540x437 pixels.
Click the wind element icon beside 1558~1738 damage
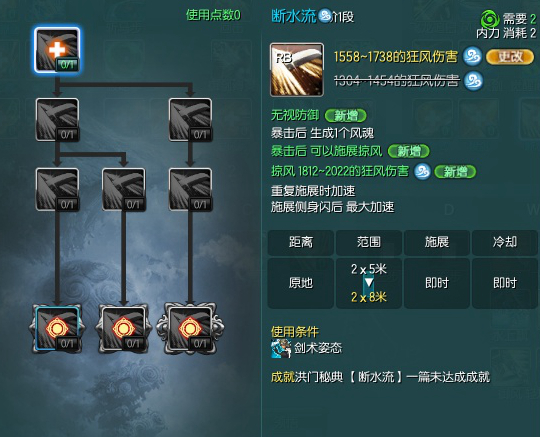(472, 56)
